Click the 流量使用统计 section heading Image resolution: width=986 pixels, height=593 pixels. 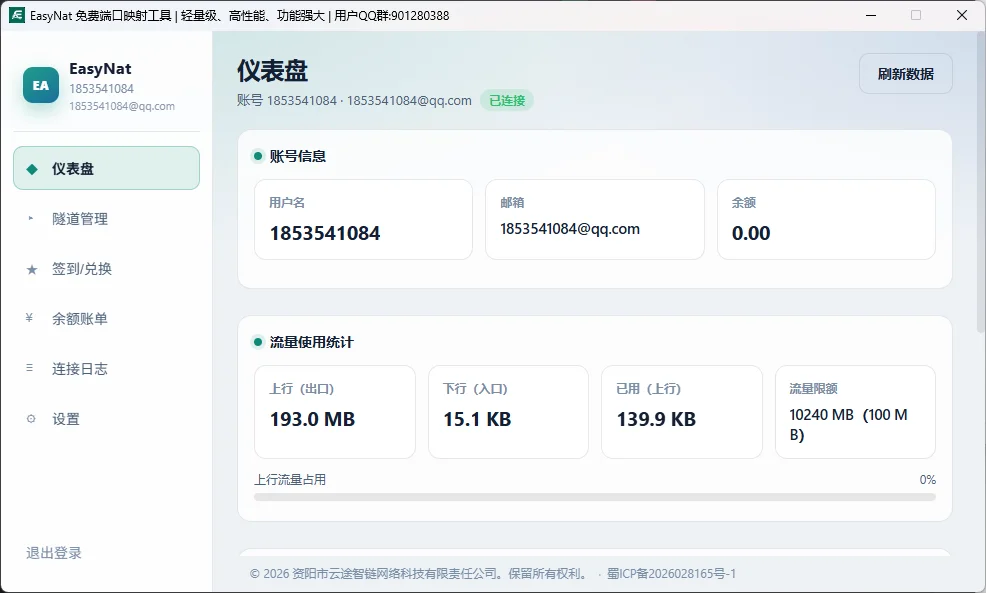[311, 342]
